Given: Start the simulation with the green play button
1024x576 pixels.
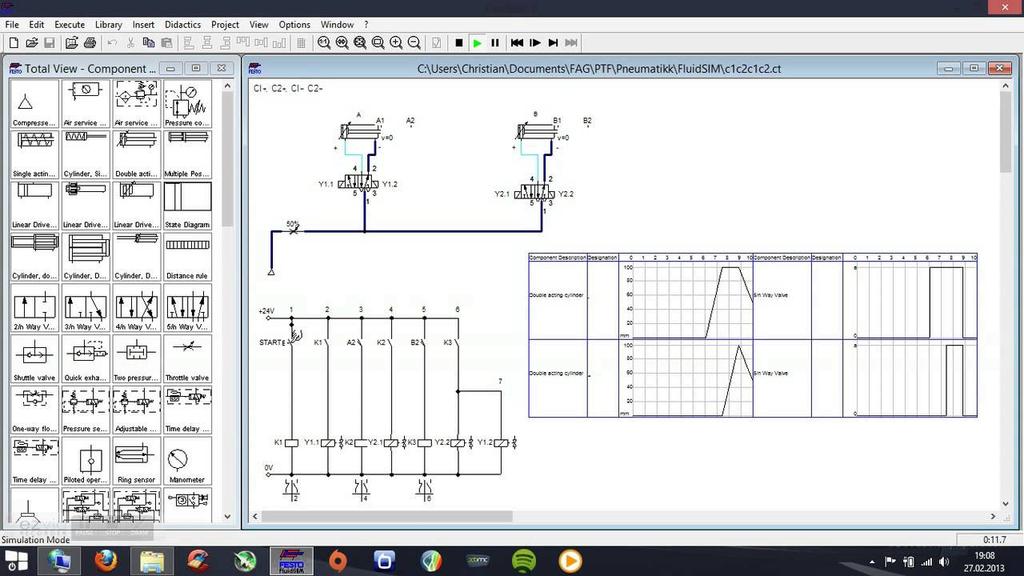Looking at the screenshot, I should [477, 43].
